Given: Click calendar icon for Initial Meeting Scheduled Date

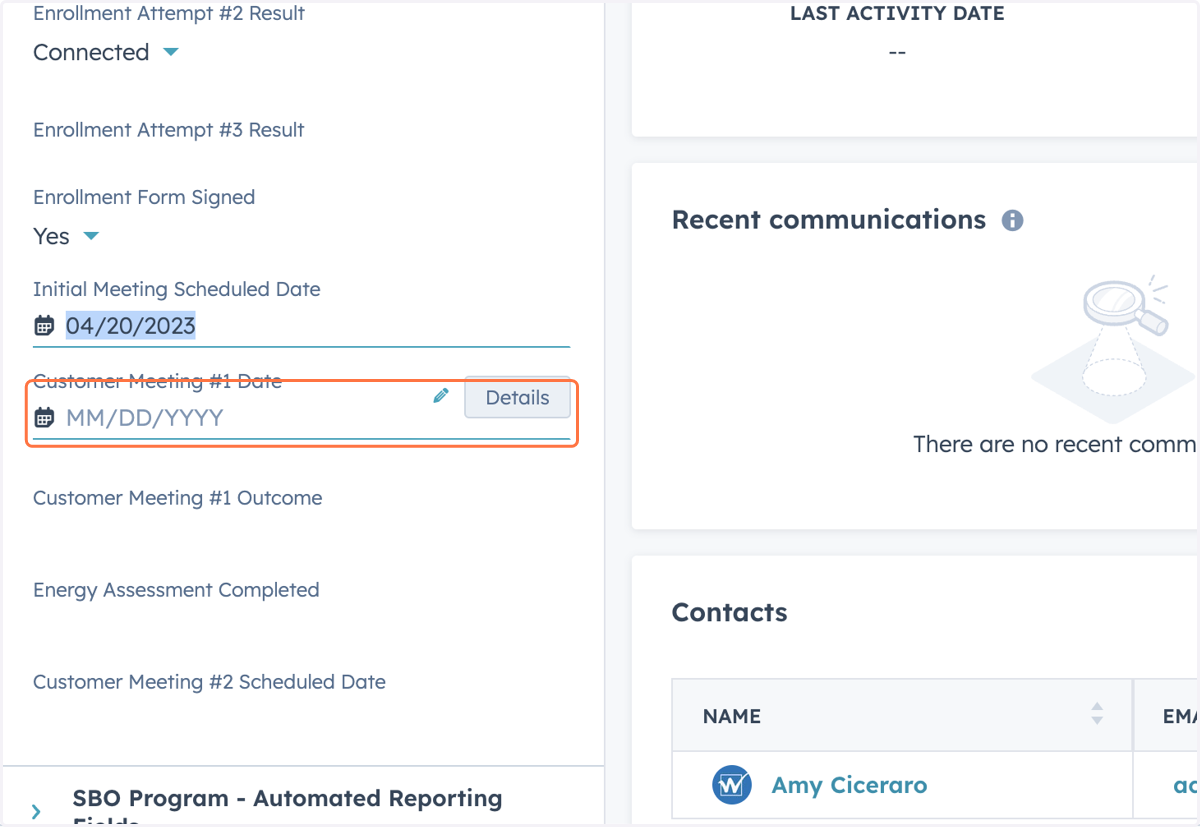Looking at the screenshot, I should pyautogui.click(x=44, y=326).
